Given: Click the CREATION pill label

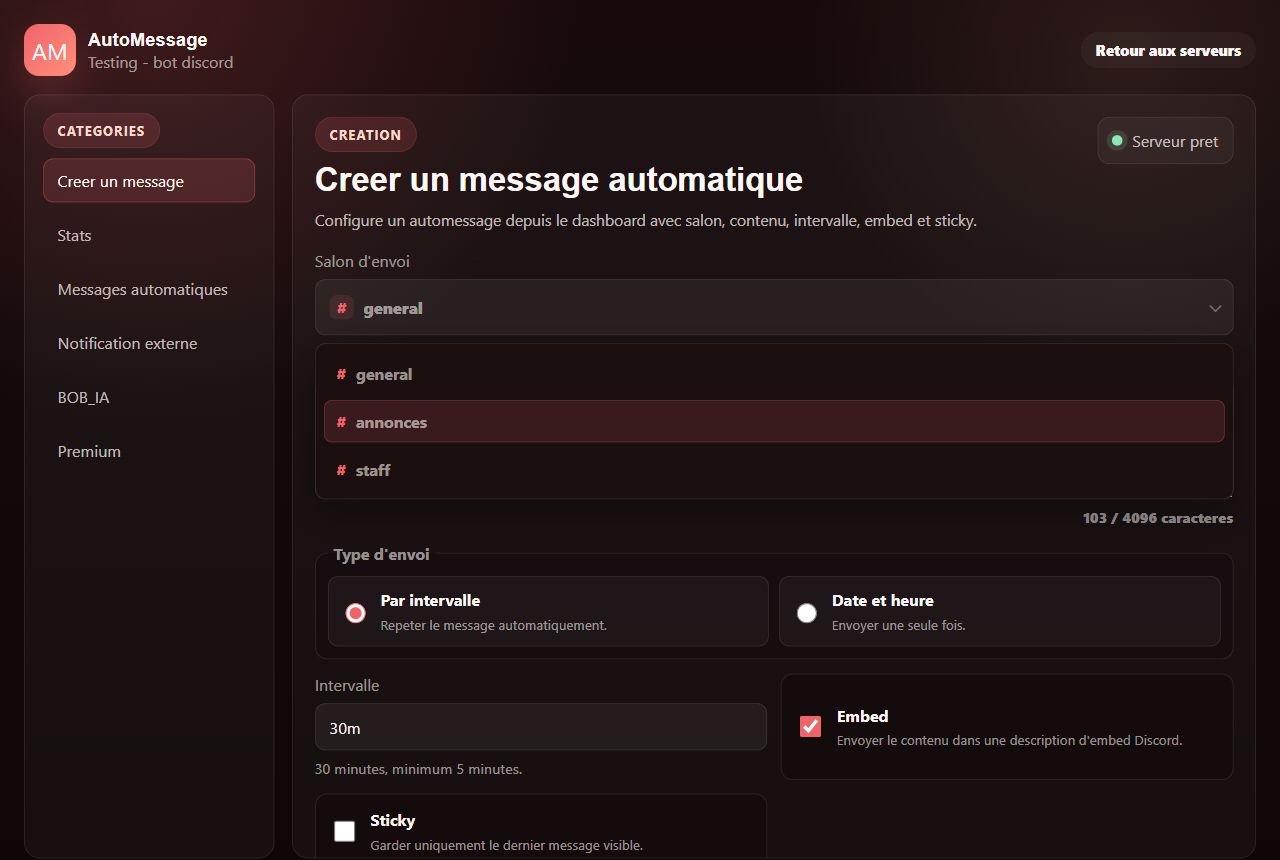Looking at the screenshot, I should (x=365, y=135).
